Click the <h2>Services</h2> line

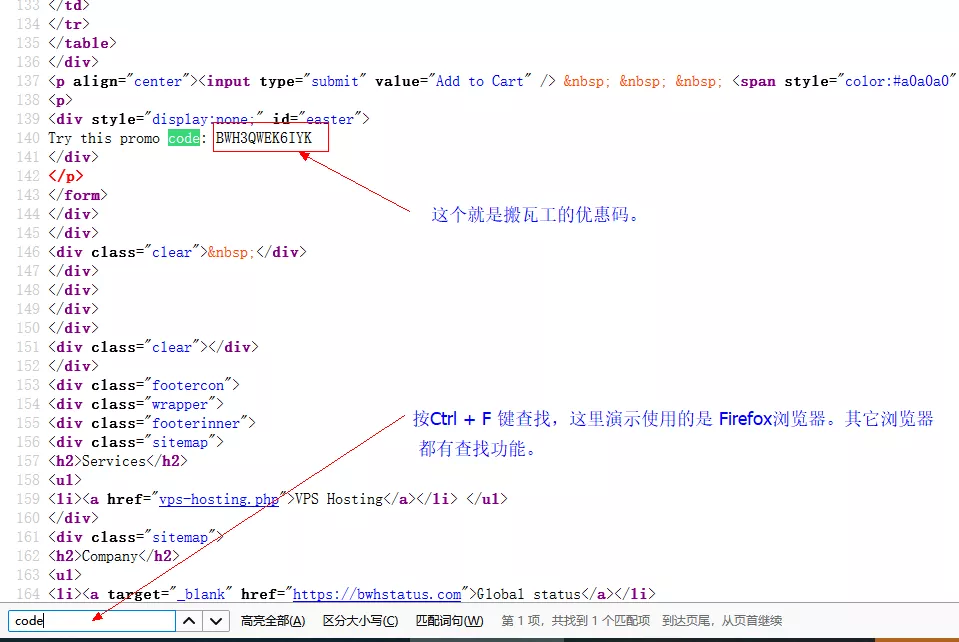[118, 461]
